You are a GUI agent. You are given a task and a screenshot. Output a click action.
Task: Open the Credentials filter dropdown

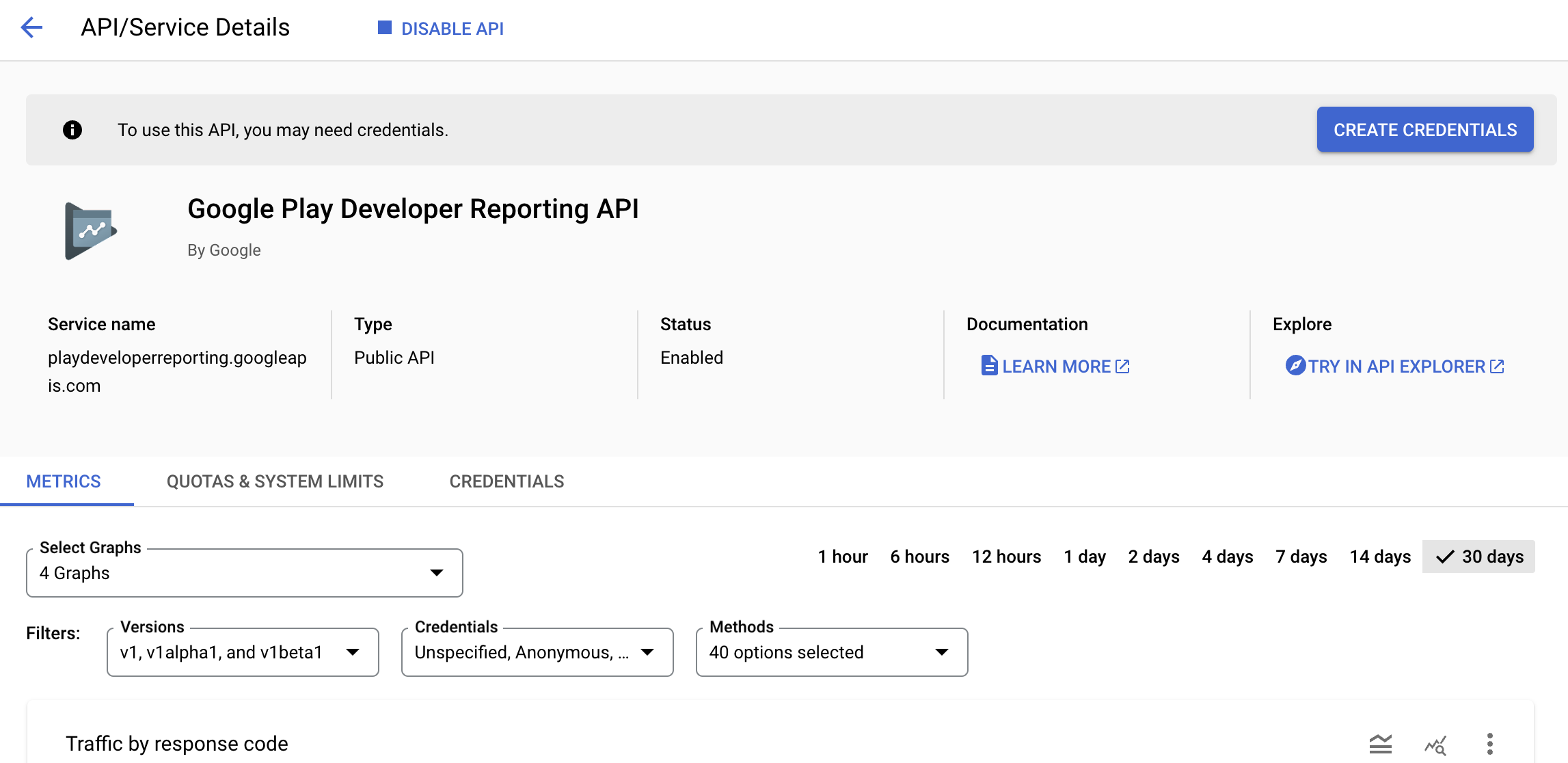tap(537, 652)
